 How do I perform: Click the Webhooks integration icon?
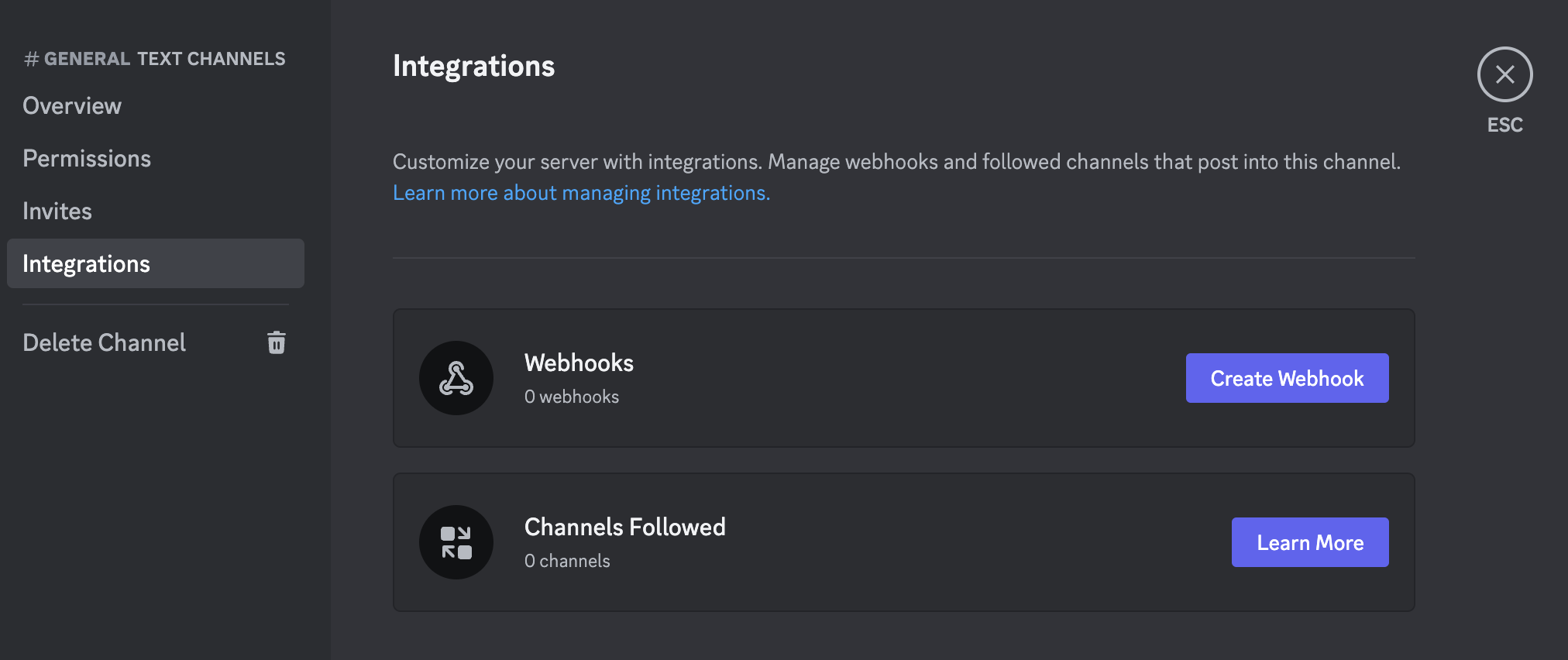tap(456, 378)
